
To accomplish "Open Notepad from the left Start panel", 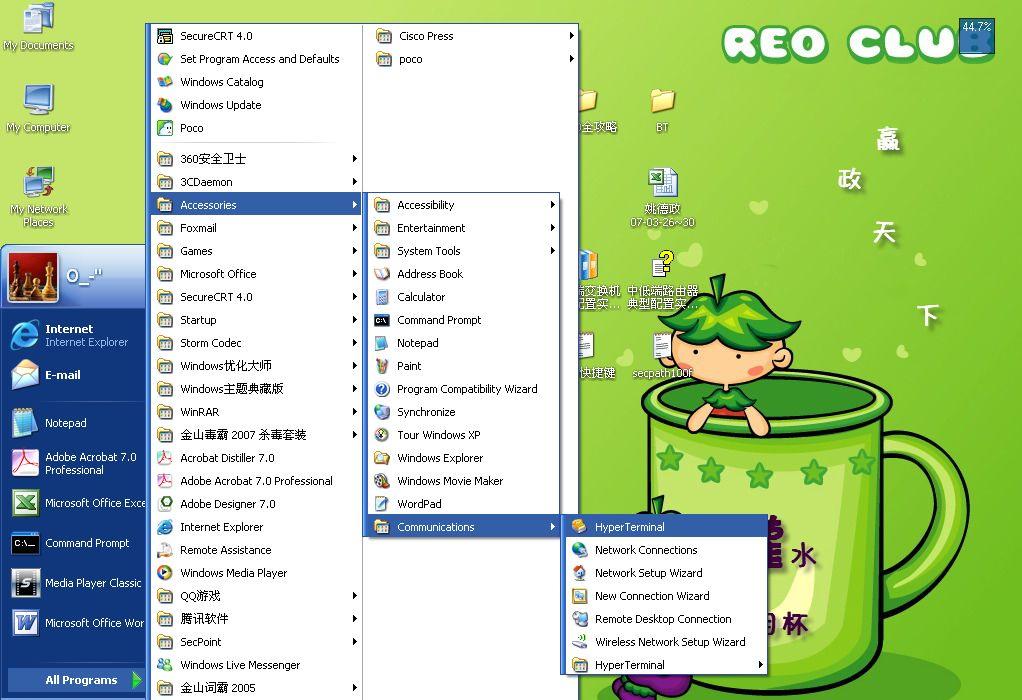I will [x=64, y=423].
